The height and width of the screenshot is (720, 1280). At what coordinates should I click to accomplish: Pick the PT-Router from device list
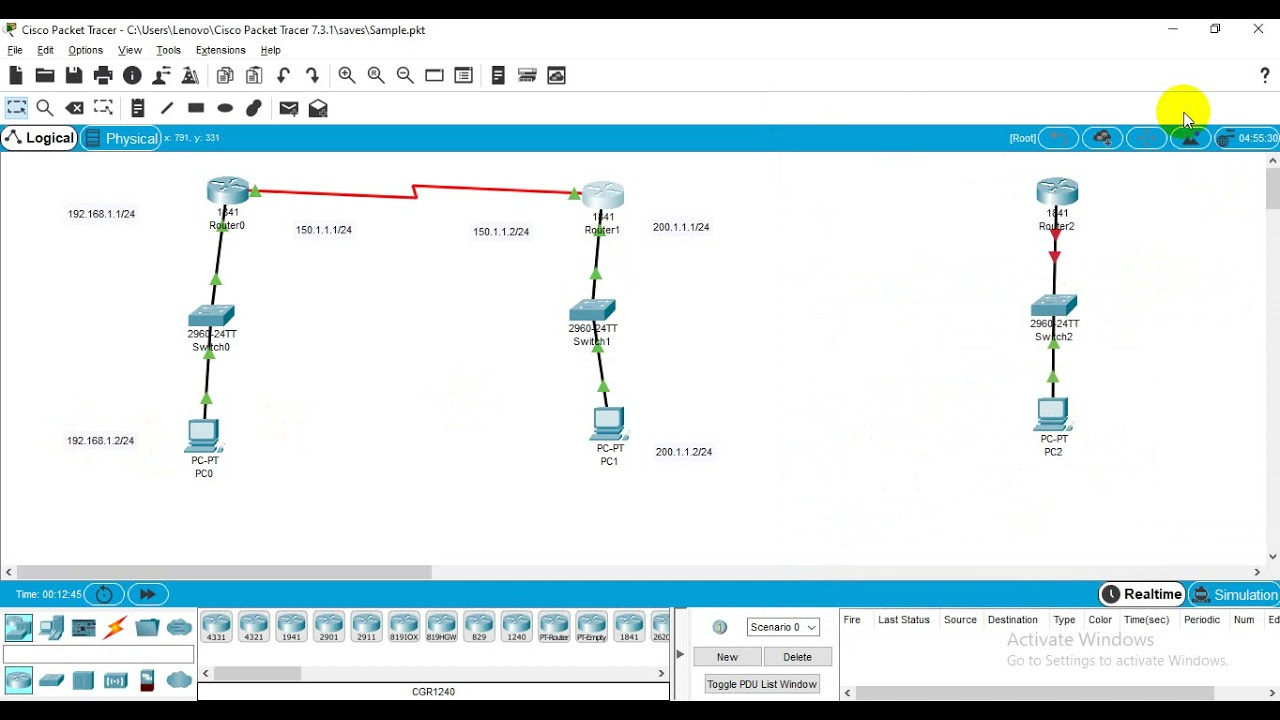coord(554,627)
